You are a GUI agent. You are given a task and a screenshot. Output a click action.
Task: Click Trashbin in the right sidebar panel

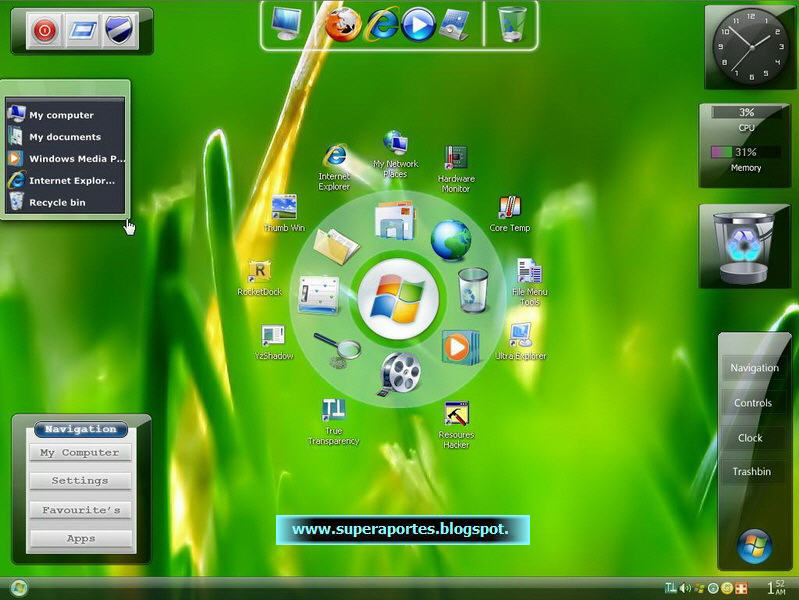tap(752, 472)
